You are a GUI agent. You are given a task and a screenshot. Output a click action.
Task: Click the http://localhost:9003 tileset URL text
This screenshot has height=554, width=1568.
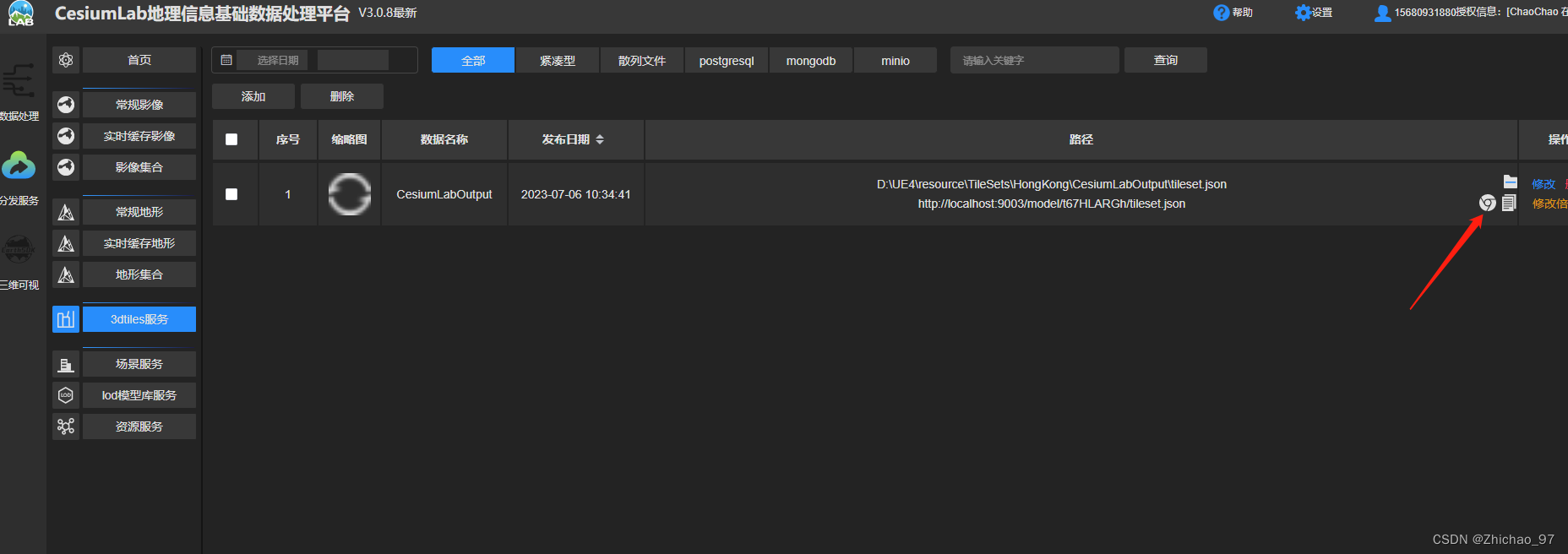point(1052,204)
